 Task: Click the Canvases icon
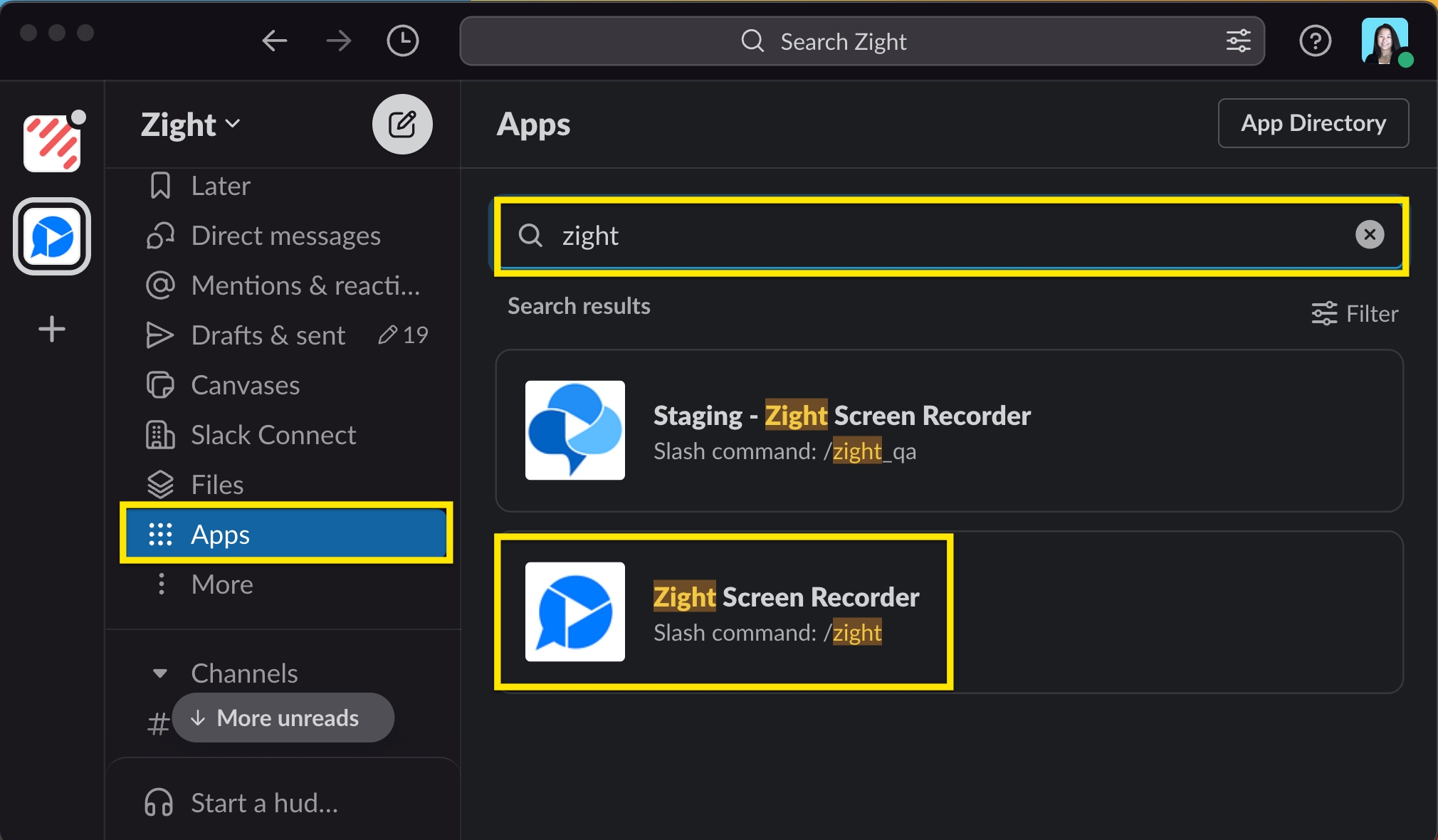[160, 385]
